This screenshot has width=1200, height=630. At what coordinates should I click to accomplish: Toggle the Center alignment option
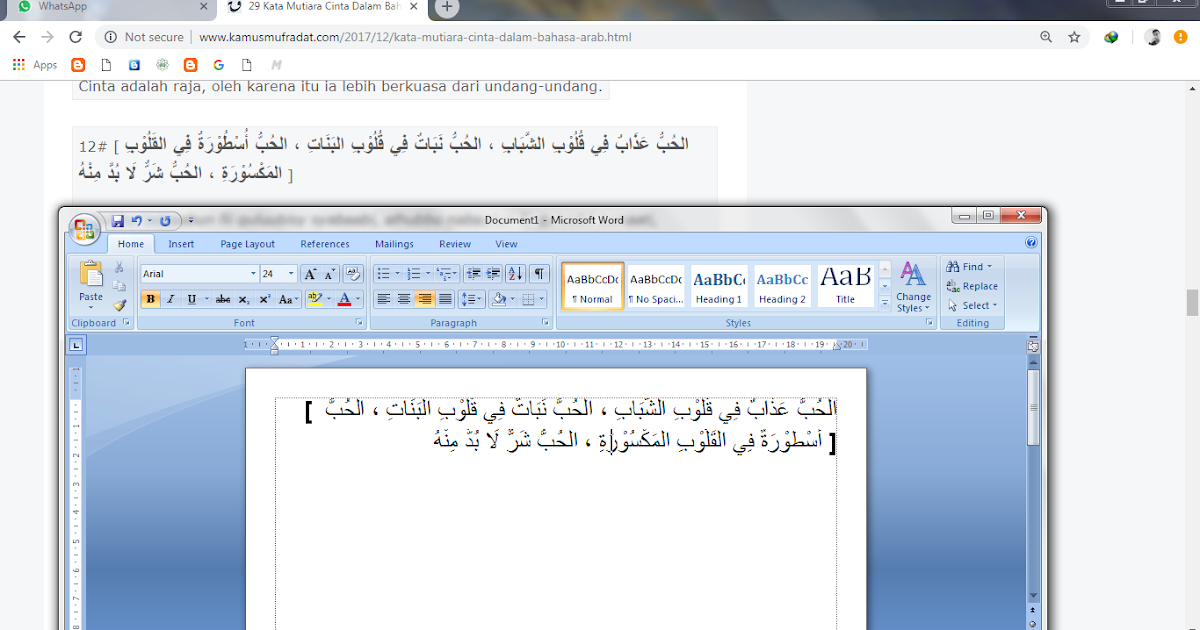pyautogui.click(x=403, y=299)
